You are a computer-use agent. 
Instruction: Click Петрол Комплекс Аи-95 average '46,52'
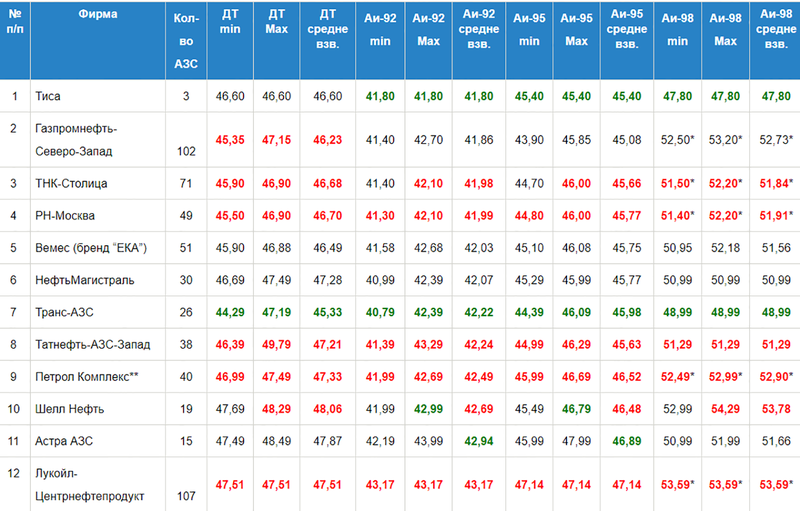coord(627,376)
